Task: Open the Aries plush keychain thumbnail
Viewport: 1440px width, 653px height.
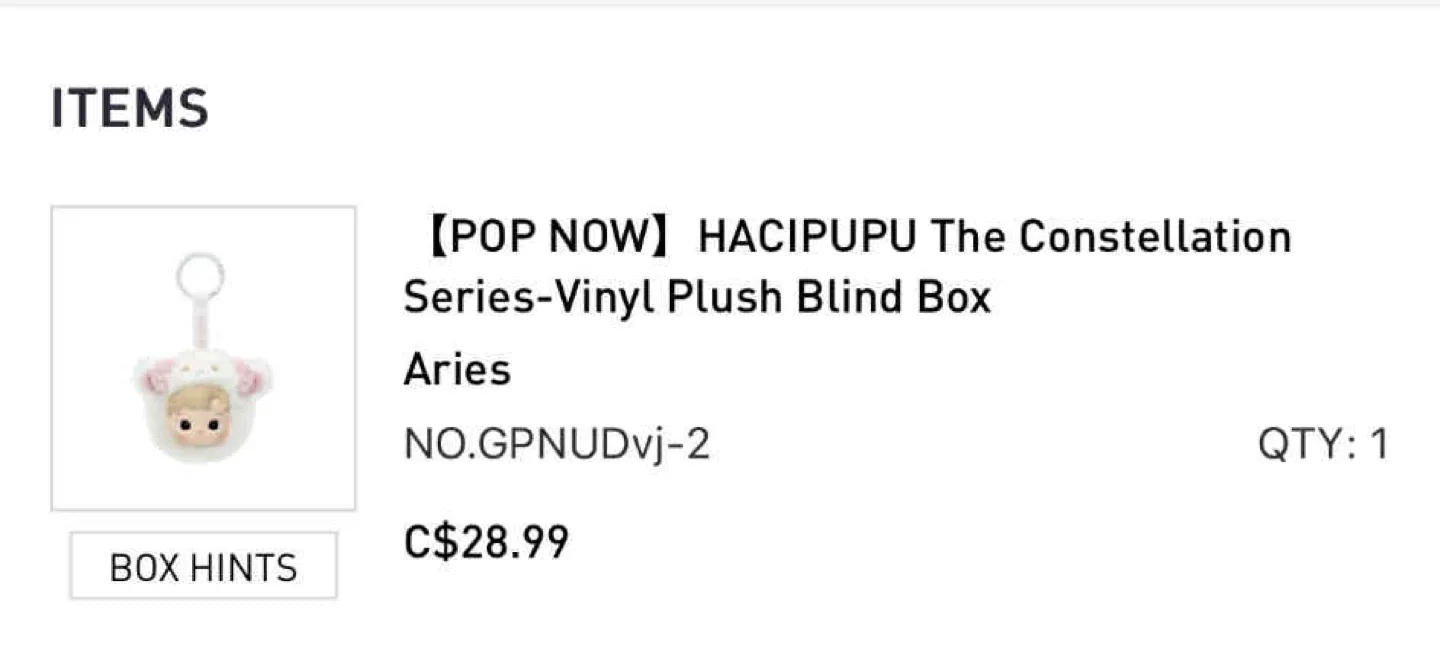Action: [x=204, y=358]
